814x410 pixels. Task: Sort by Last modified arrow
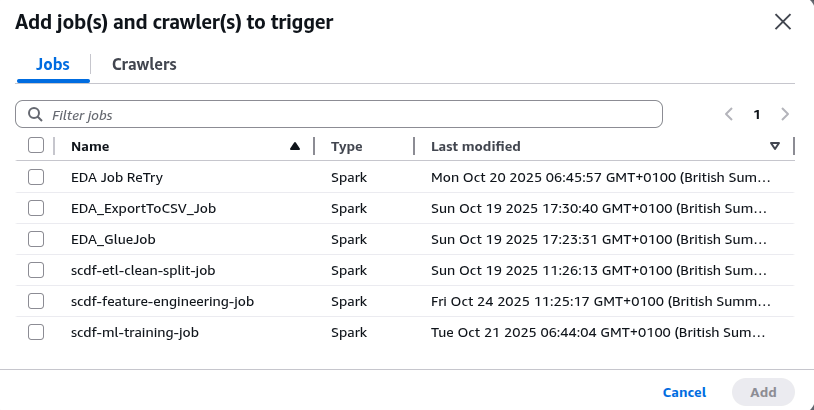click(775, 146)
